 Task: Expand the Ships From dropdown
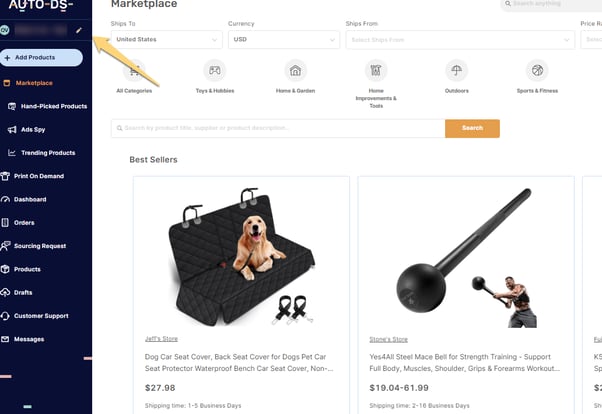pyautogui.click(x=460, y=40)
